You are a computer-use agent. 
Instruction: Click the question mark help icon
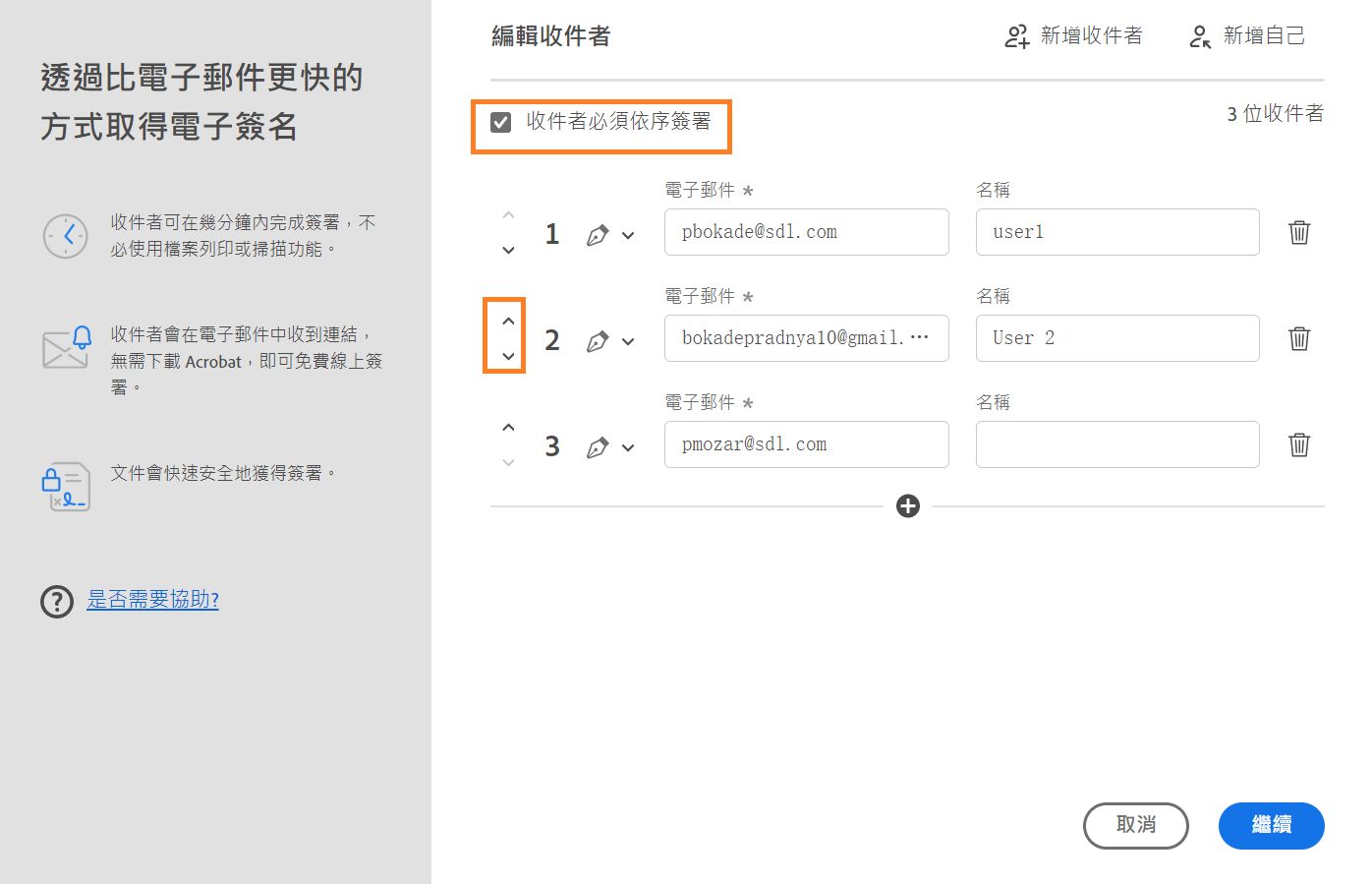57,601
